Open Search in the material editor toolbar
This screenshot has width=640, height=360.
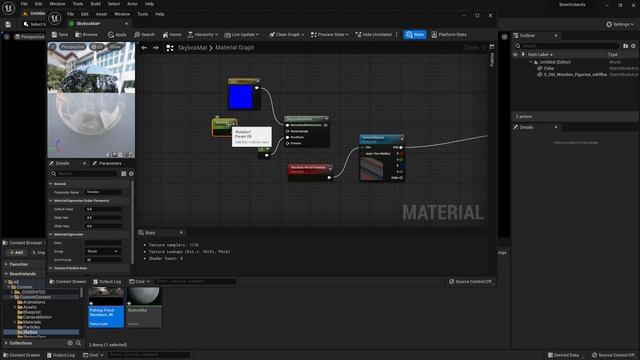(144, 35)
